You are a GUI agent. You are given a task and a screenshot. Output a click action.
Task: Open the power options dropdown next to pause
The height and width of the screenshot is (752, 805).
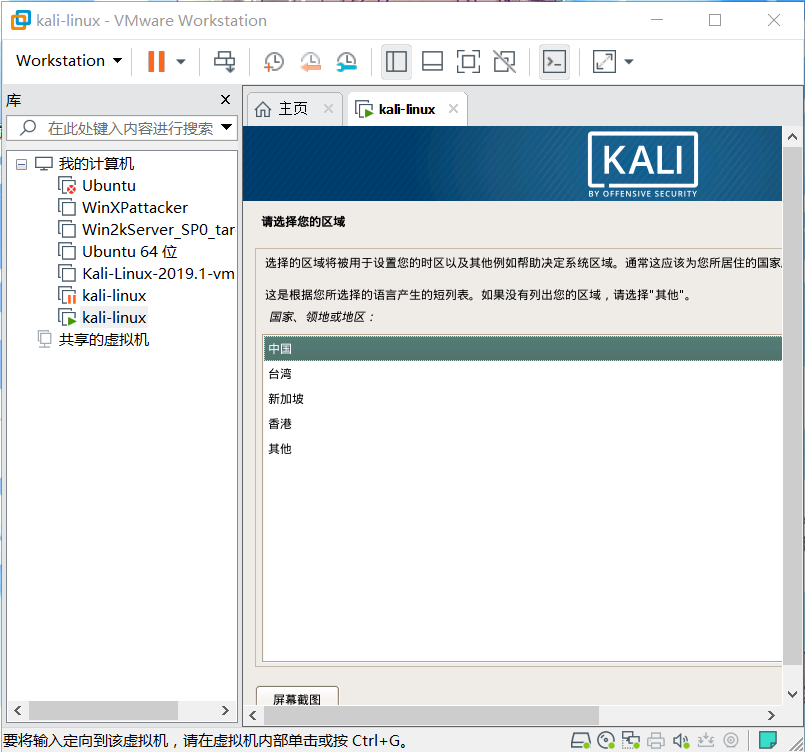coord(181,62)
